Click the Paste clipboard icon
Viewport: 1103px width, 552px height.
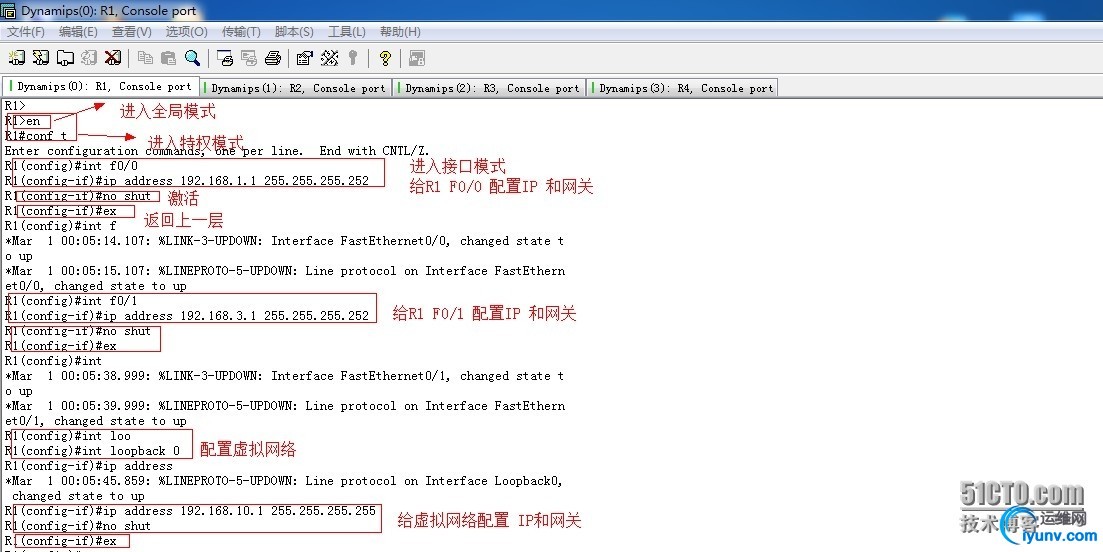pyautogui.click(x=169, y=58)
